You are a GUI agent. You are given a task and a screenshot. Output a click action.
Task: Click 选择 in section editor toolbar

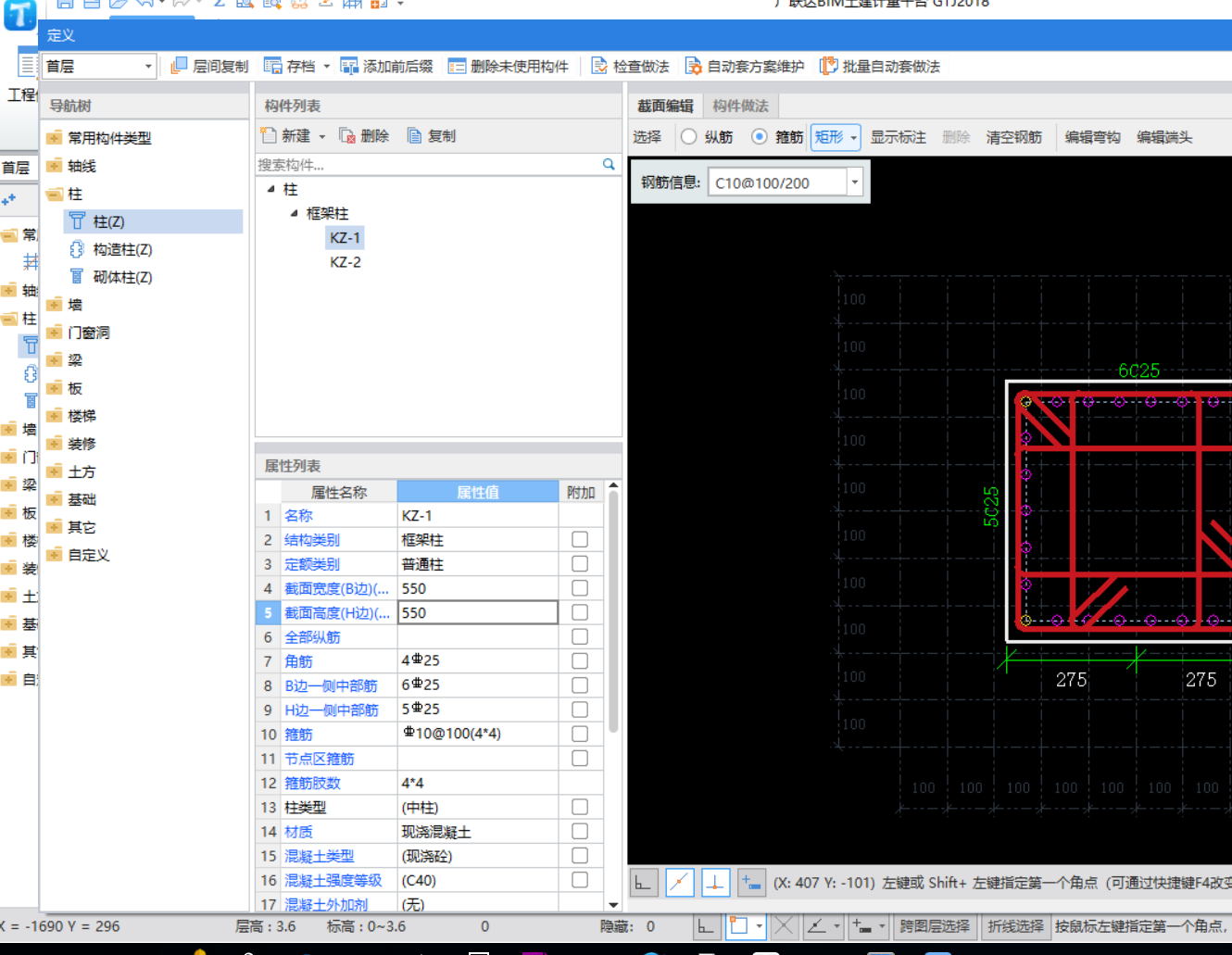pos(647,137)
